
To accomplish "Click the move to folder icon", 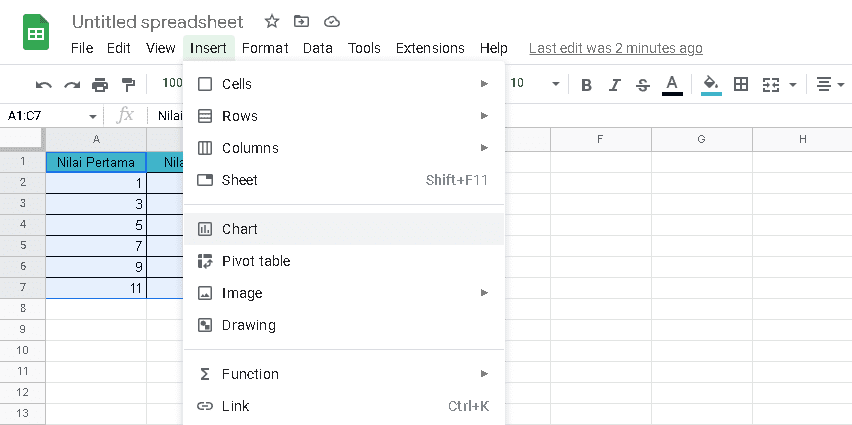I will click(x=302, y=21).
